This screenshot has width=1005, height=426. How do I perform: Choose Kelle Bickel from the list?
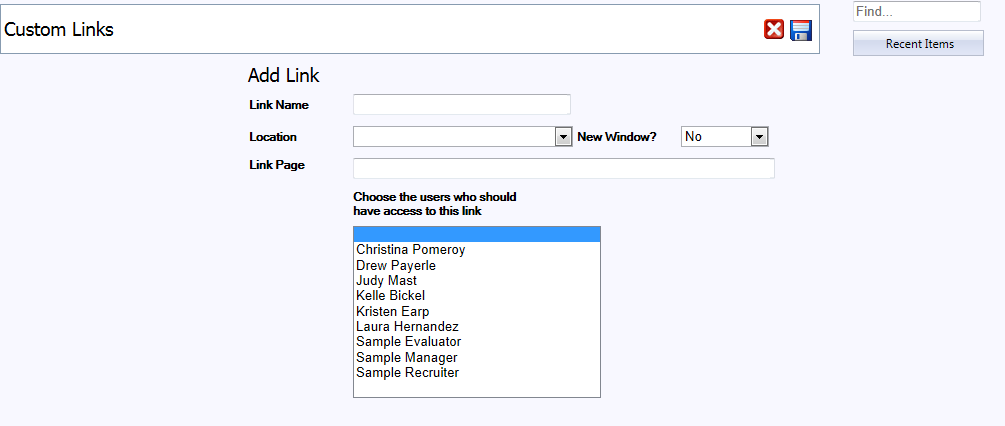coord(391,296)
